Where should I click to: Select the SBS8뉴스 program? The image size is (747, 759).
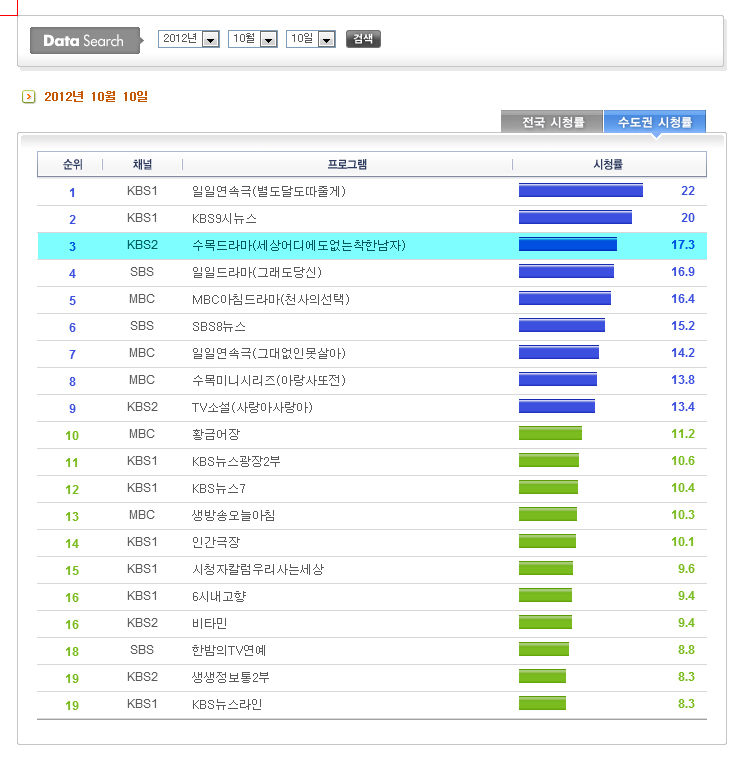pyautogui.click(x=219, y=326)
